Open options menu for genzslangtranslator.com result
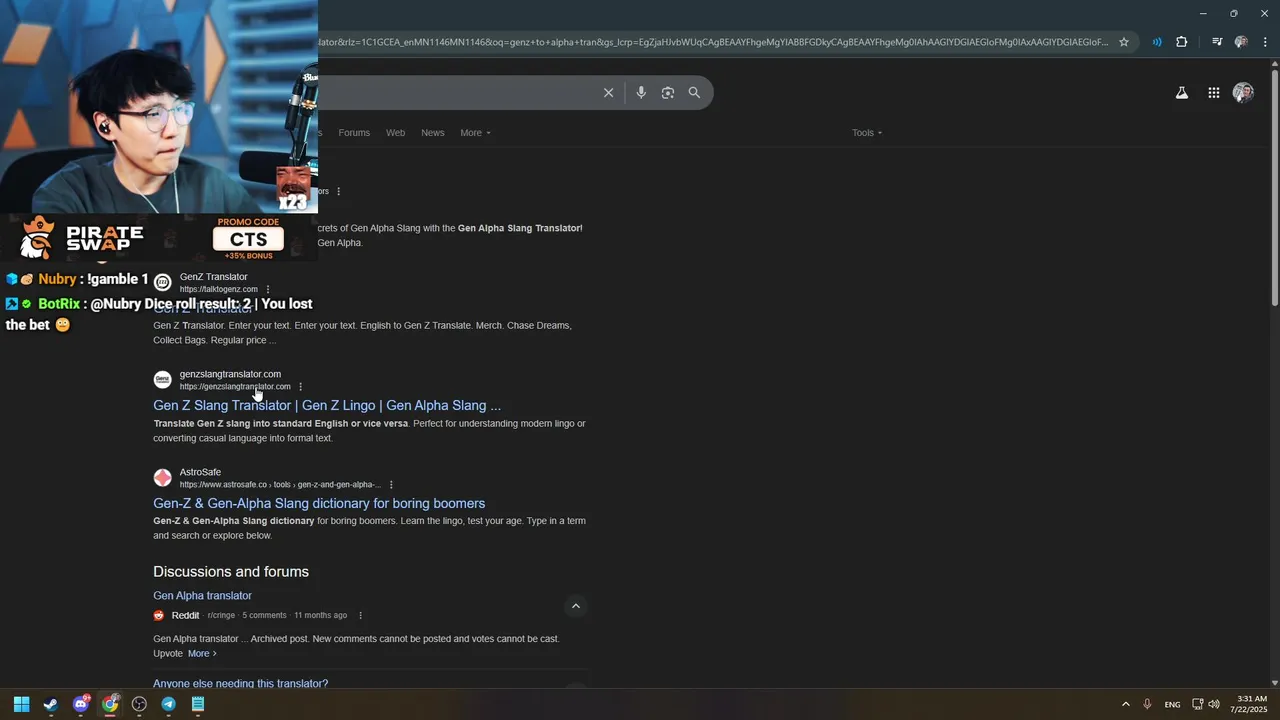Viewport: 1280px width, 720px height. pos(300,387)
